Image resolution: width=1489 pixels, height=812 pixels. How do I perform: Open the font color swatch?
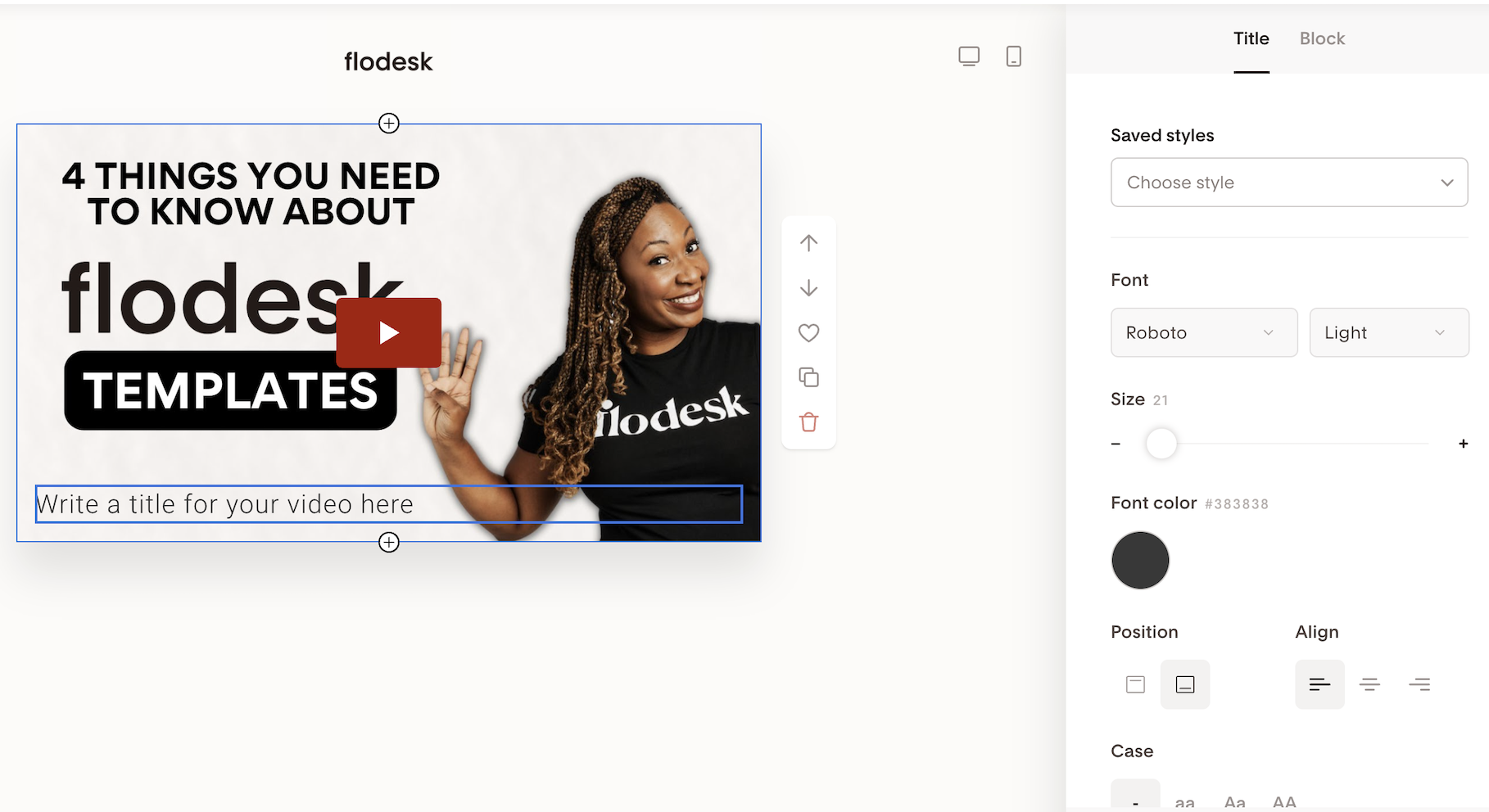click(1140, 560)
